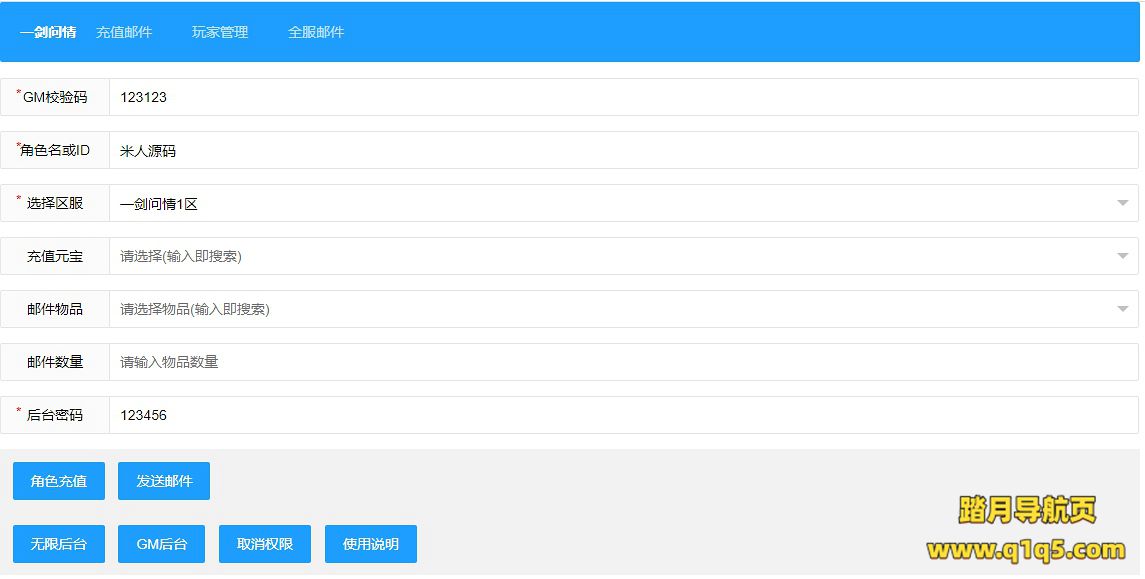
Task: Open the 全服邮件 tab
Action: (316, 32)
